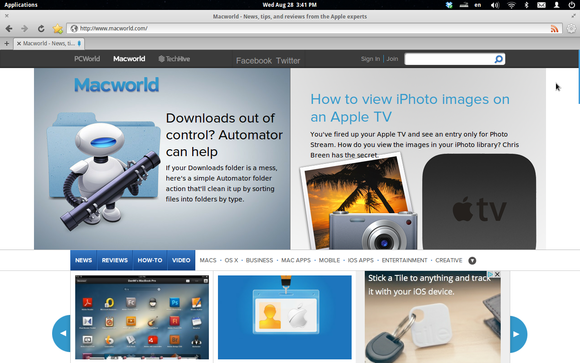
Task: Open browser settings gear menu
Action: click(x=571, y=28)
